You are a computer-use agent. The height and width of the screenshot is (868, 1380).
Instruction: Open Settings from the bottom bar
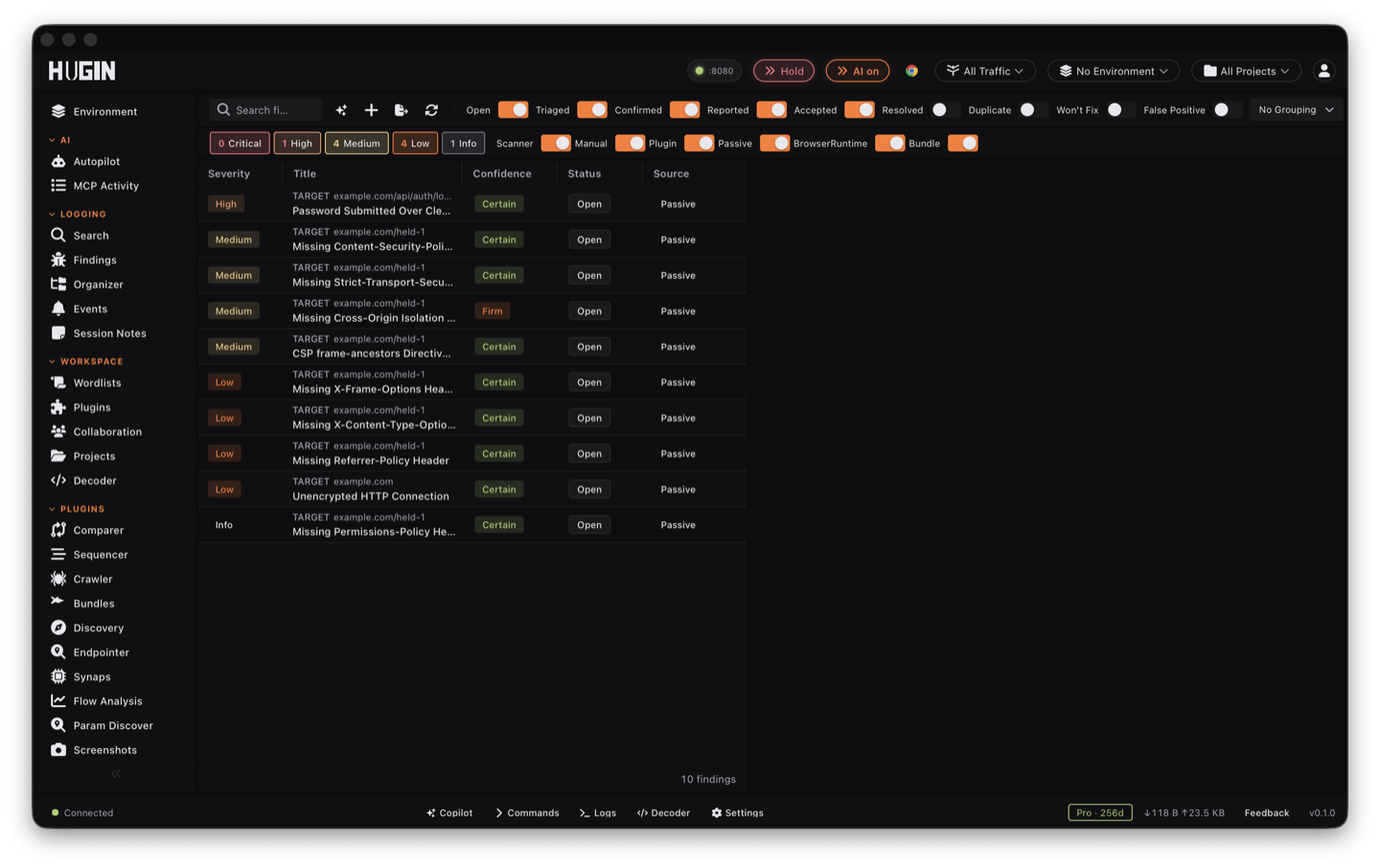click(x=737, y=812)
